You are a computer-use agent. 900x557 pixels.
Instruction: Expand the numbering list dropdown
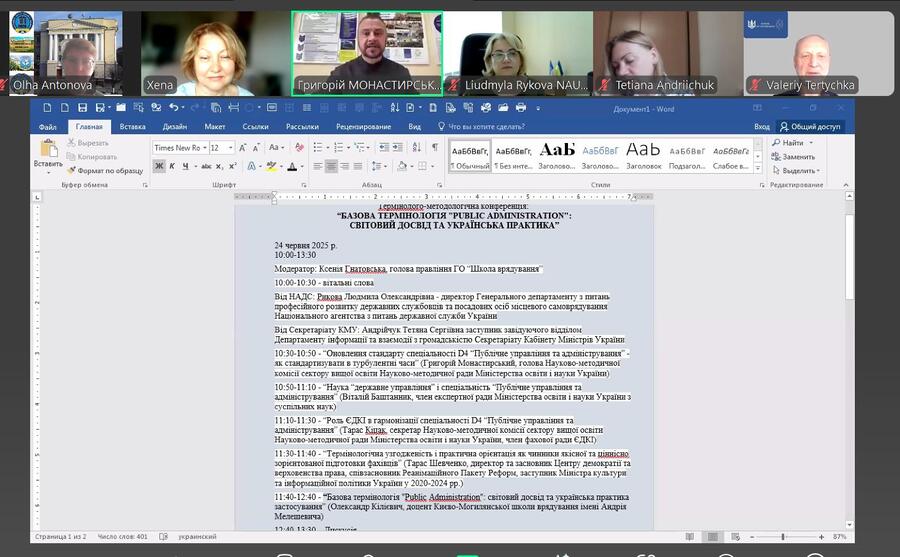click(348, 148)
